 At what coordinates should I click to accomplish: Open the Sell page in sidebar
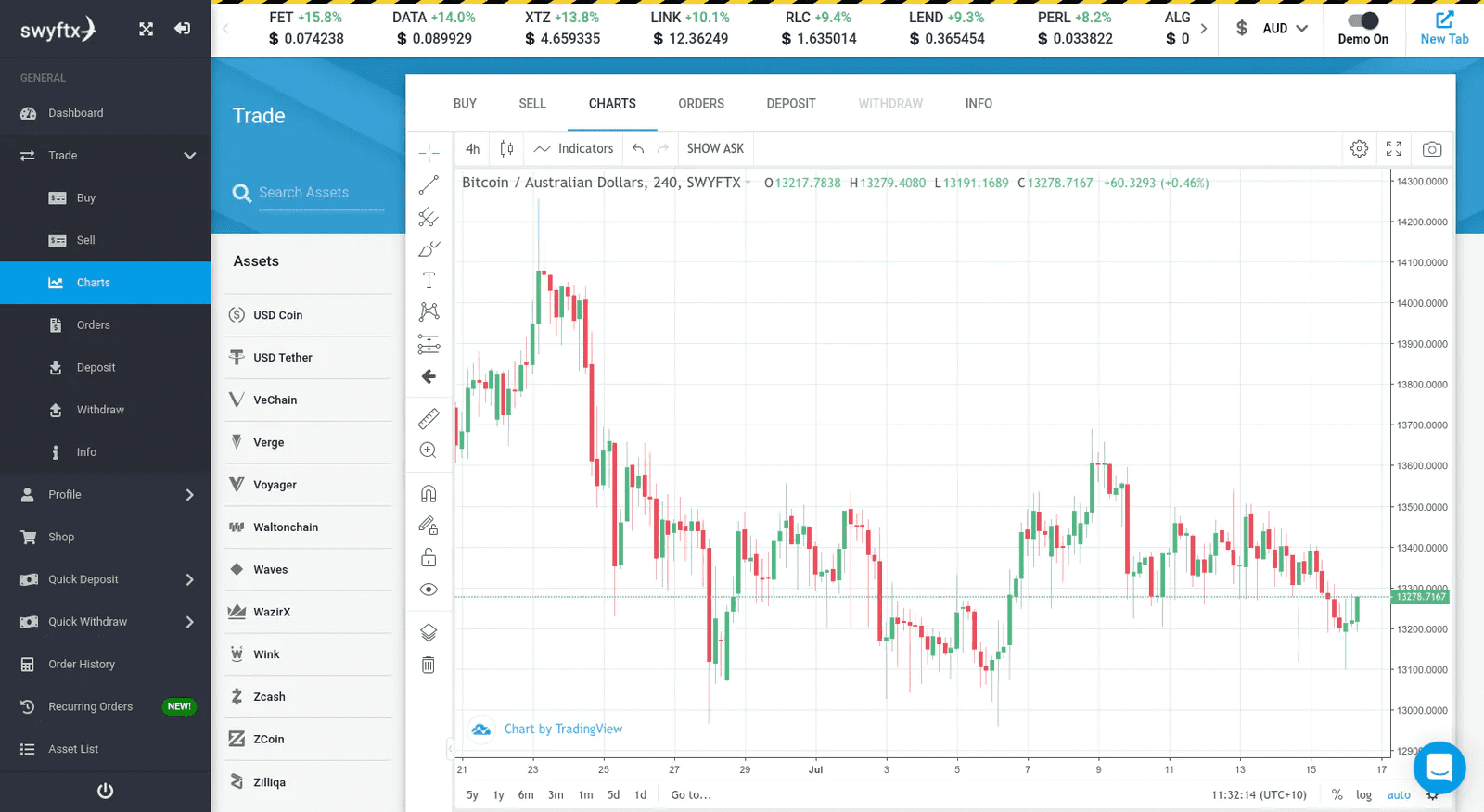click(106, 240)
